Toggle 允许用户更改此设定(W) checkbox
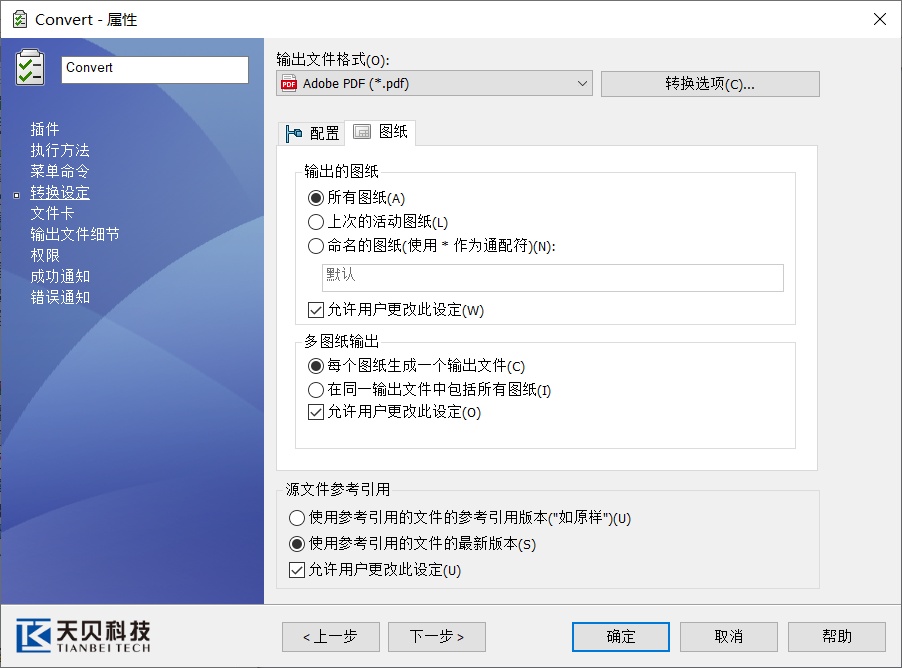Image resolution: width=902 pixels, height=668 pixels. click(317, 310)
